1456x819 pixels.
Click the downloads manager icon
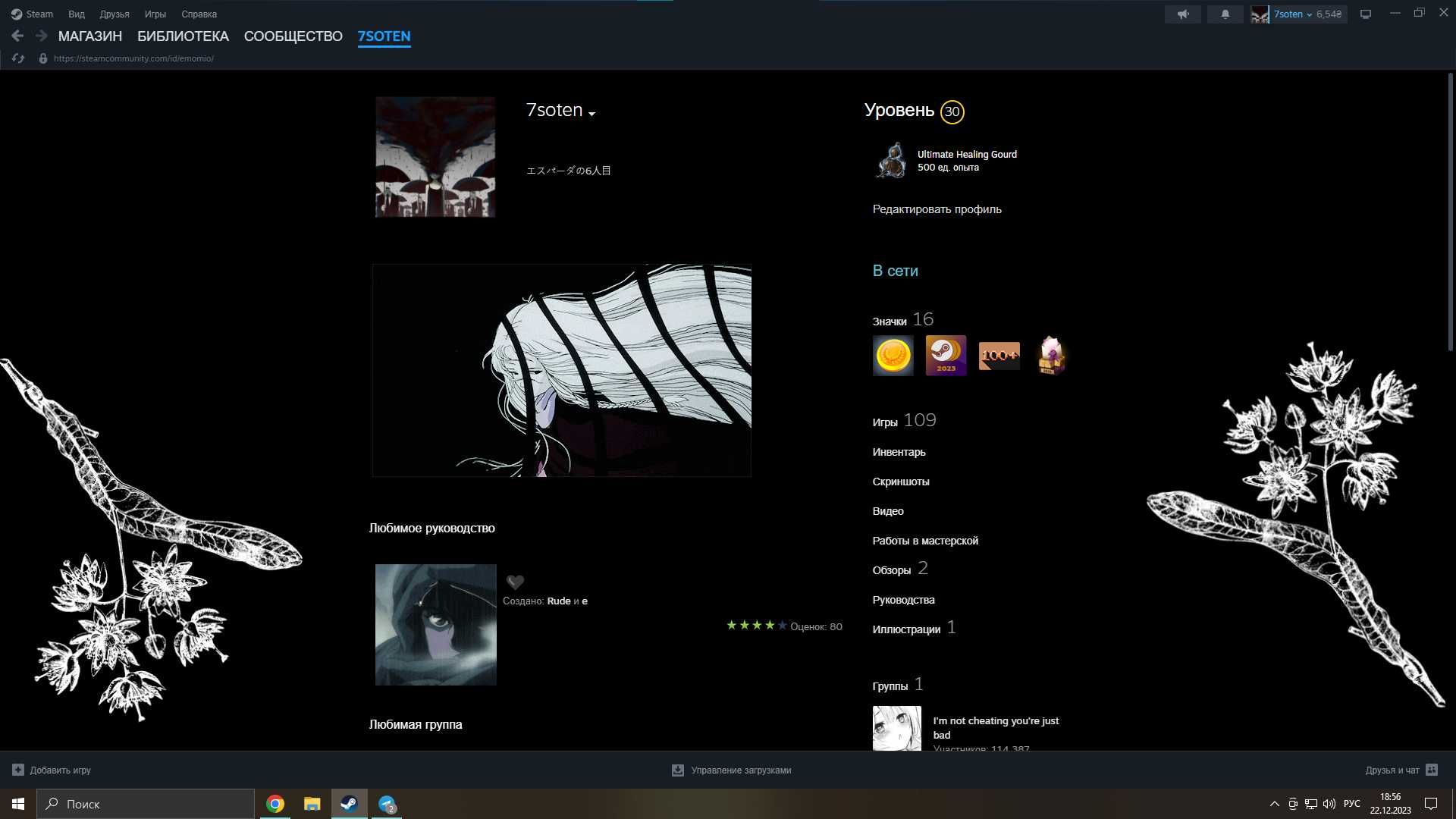tap(678, 770)
